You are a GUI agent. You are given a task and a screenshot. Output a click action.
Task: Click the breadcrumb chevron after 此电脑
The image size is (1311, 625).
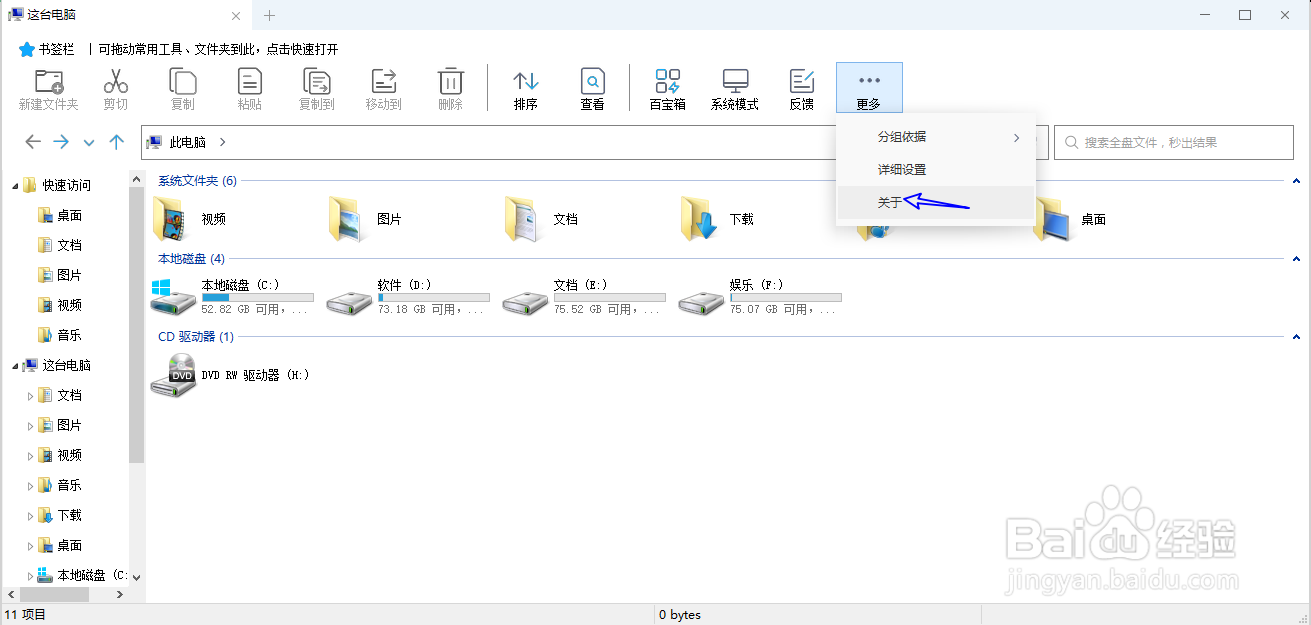point(222,142)
